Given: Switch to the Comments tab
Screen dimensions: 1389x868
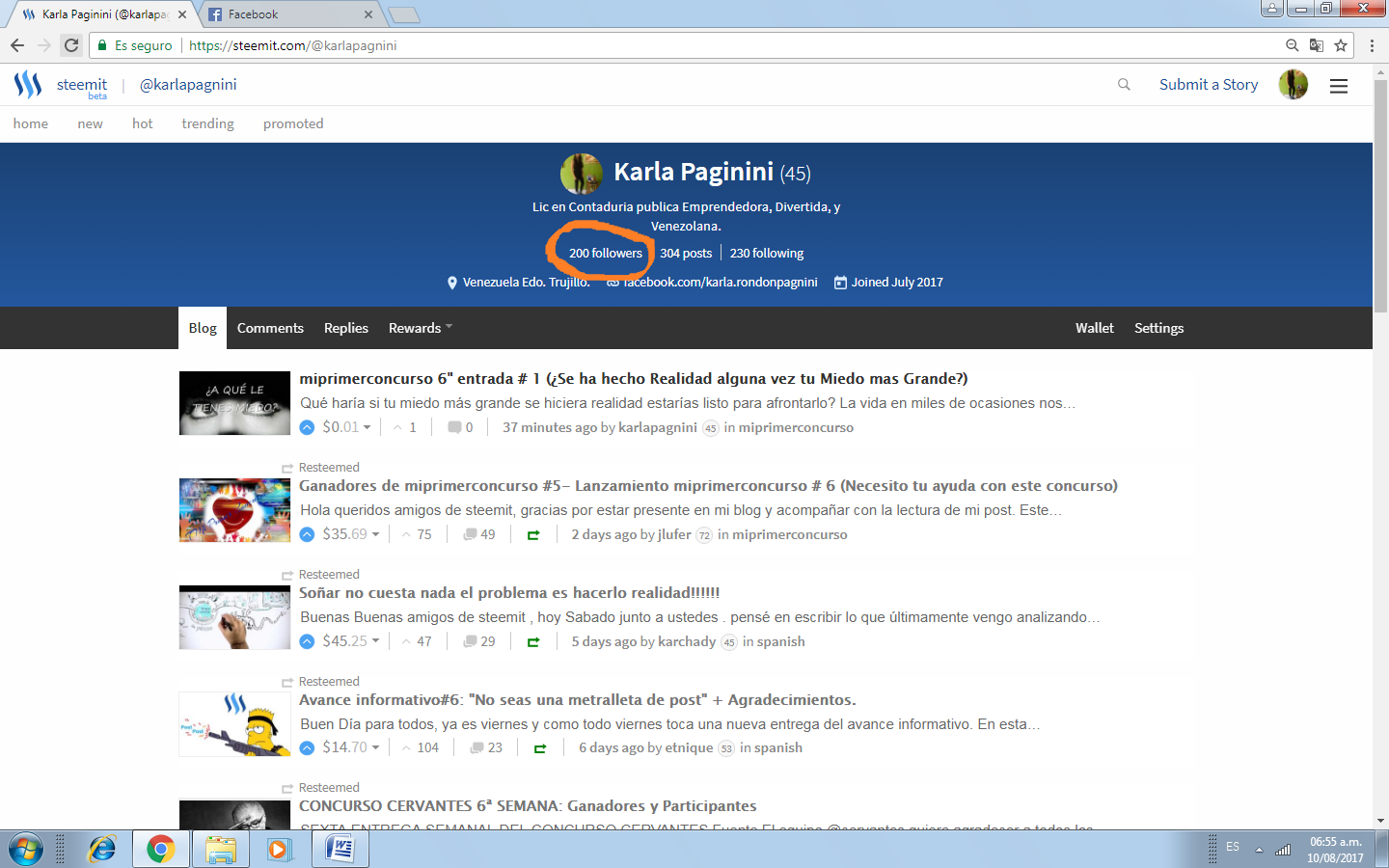Looking at the screenshot, I should coord(270,328).
